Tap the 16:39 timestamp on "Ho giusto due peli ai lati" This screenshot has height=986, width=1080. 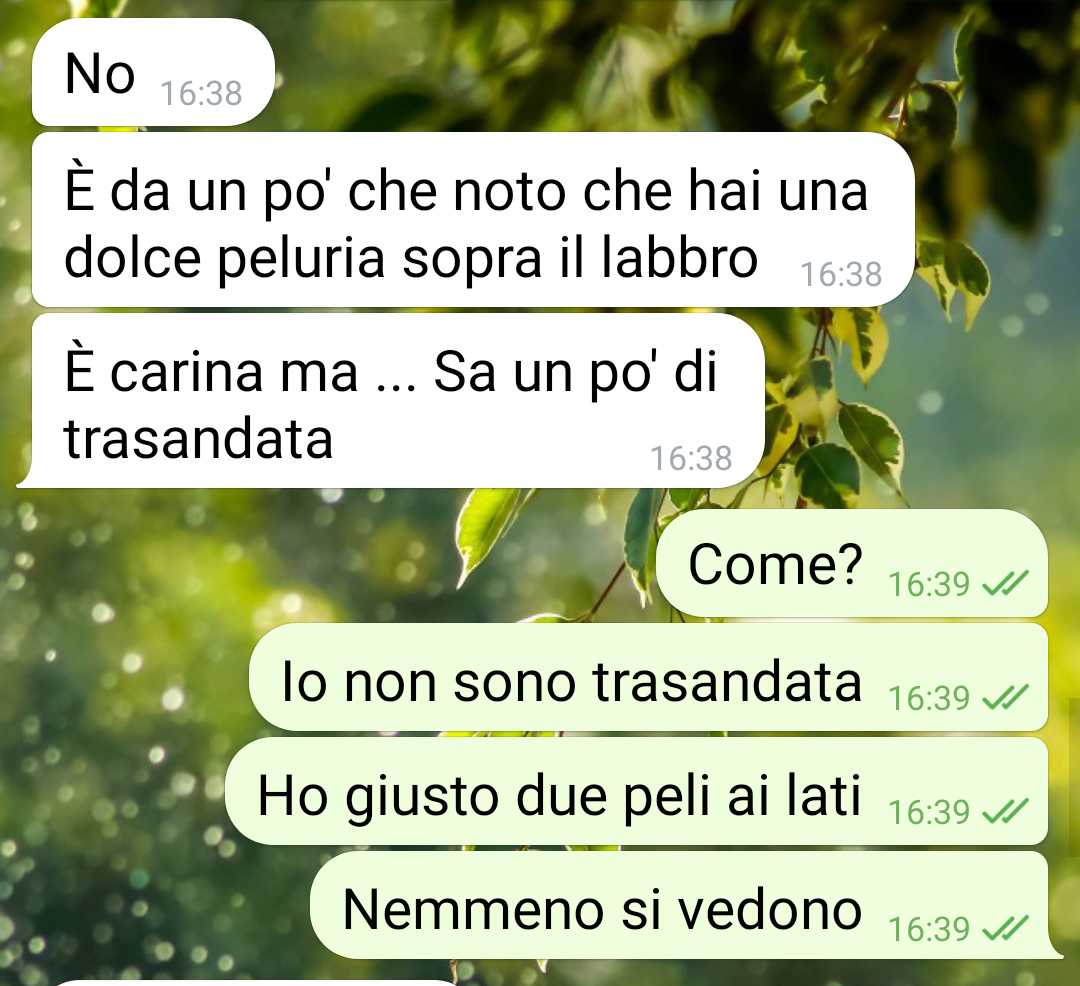click(929, 812)
